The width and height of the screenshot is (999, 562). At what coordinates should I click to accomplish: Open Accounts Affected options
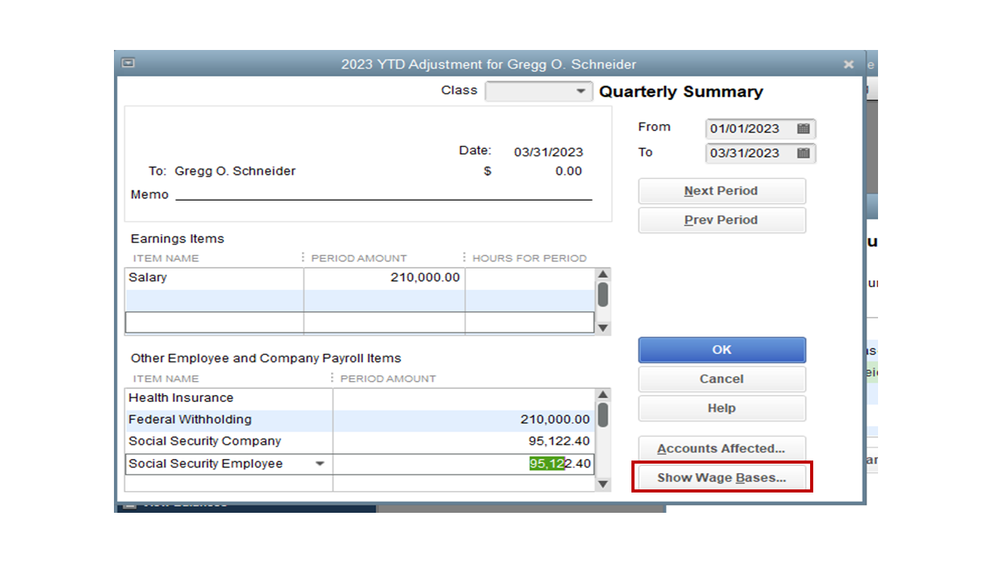point(721,449)
